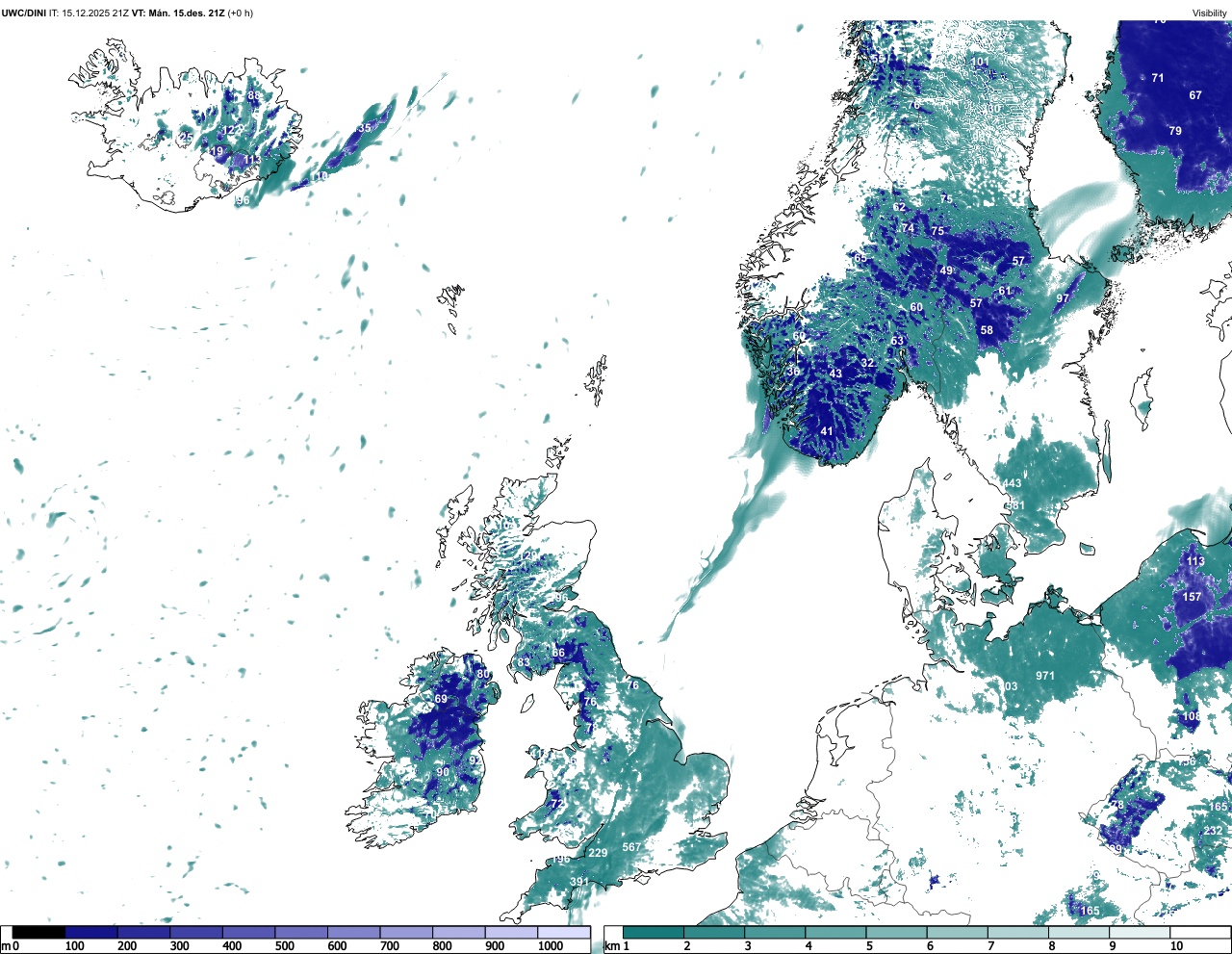Click the "88" value over northern Iceland
Image resolution: width=1232 pixels, height=954 pixels.
(253, 96)
